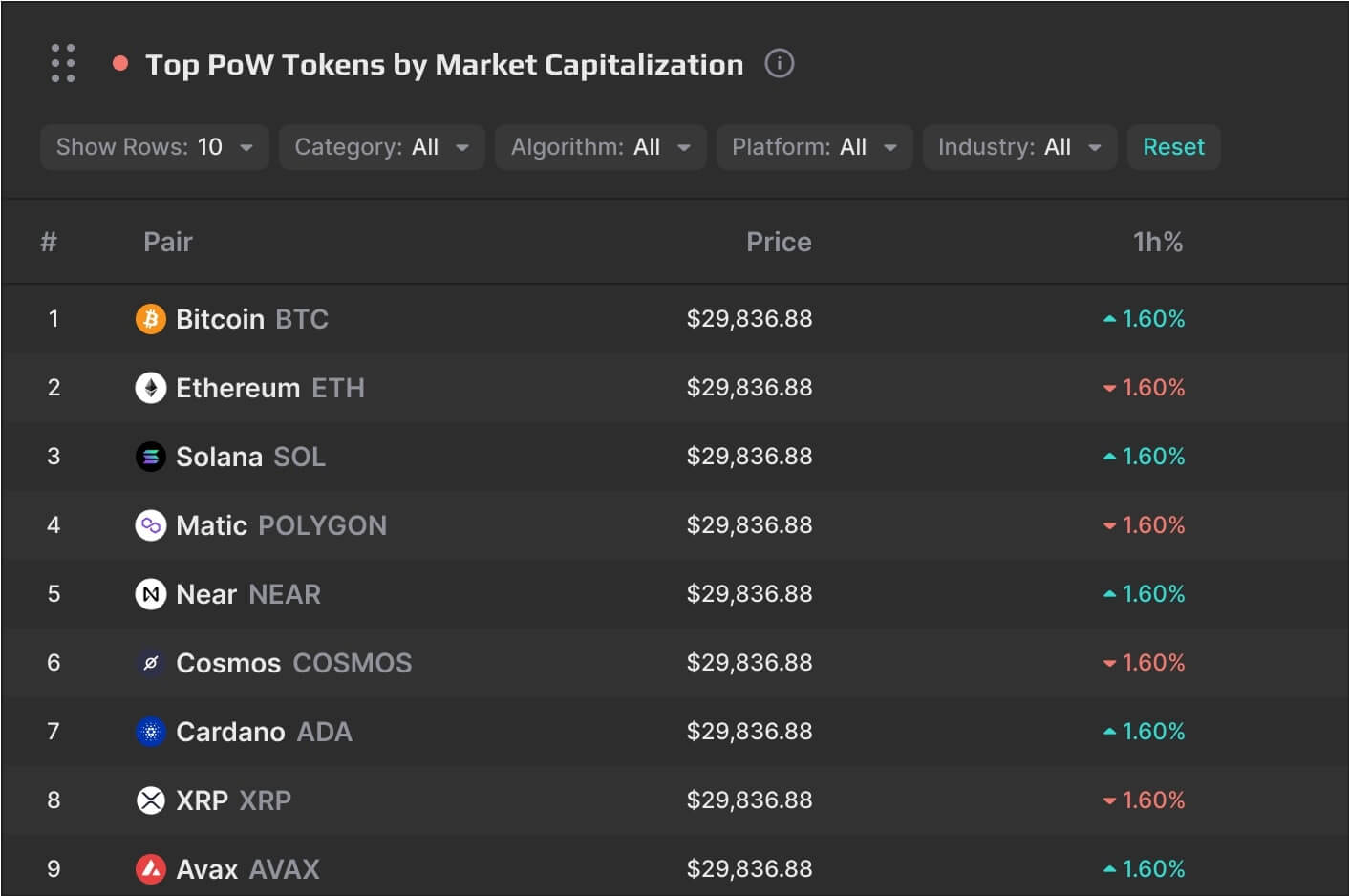Viewport: 1349px width, 896px height.
Task: Click the Avax red logo icon
Action: [150, 869]
